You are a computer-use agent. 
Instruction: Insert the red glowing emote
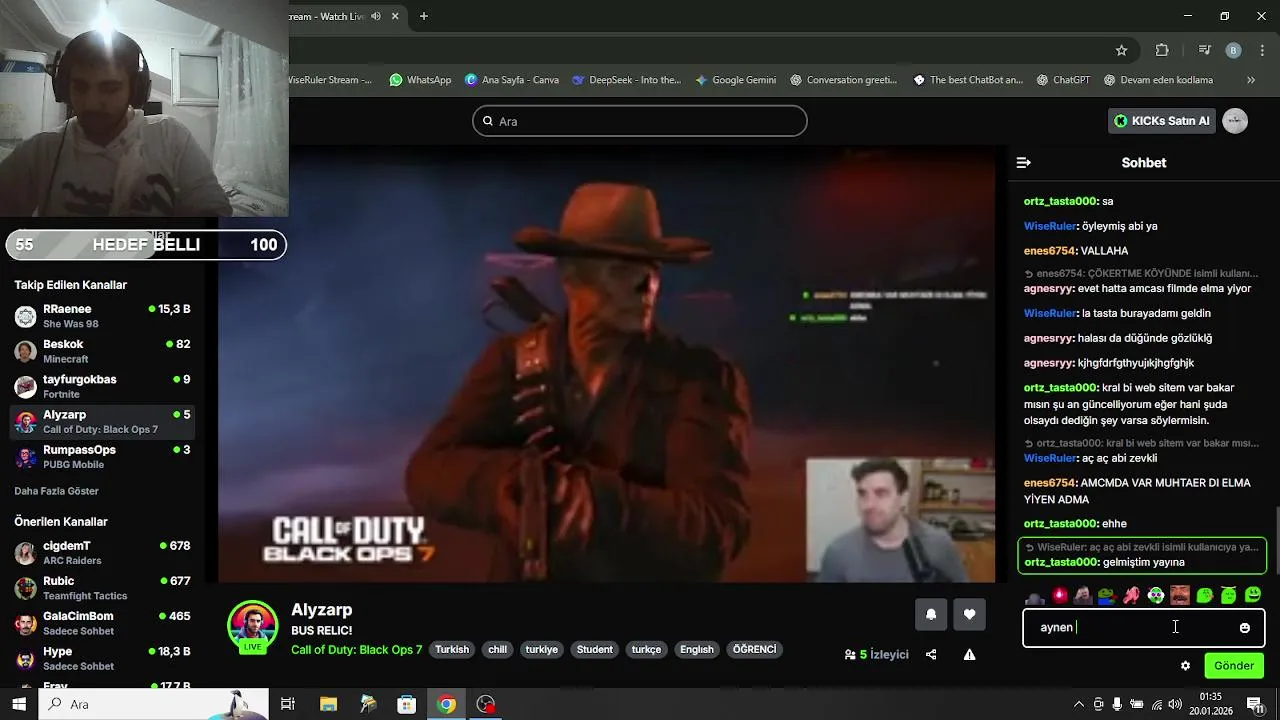1060,596
